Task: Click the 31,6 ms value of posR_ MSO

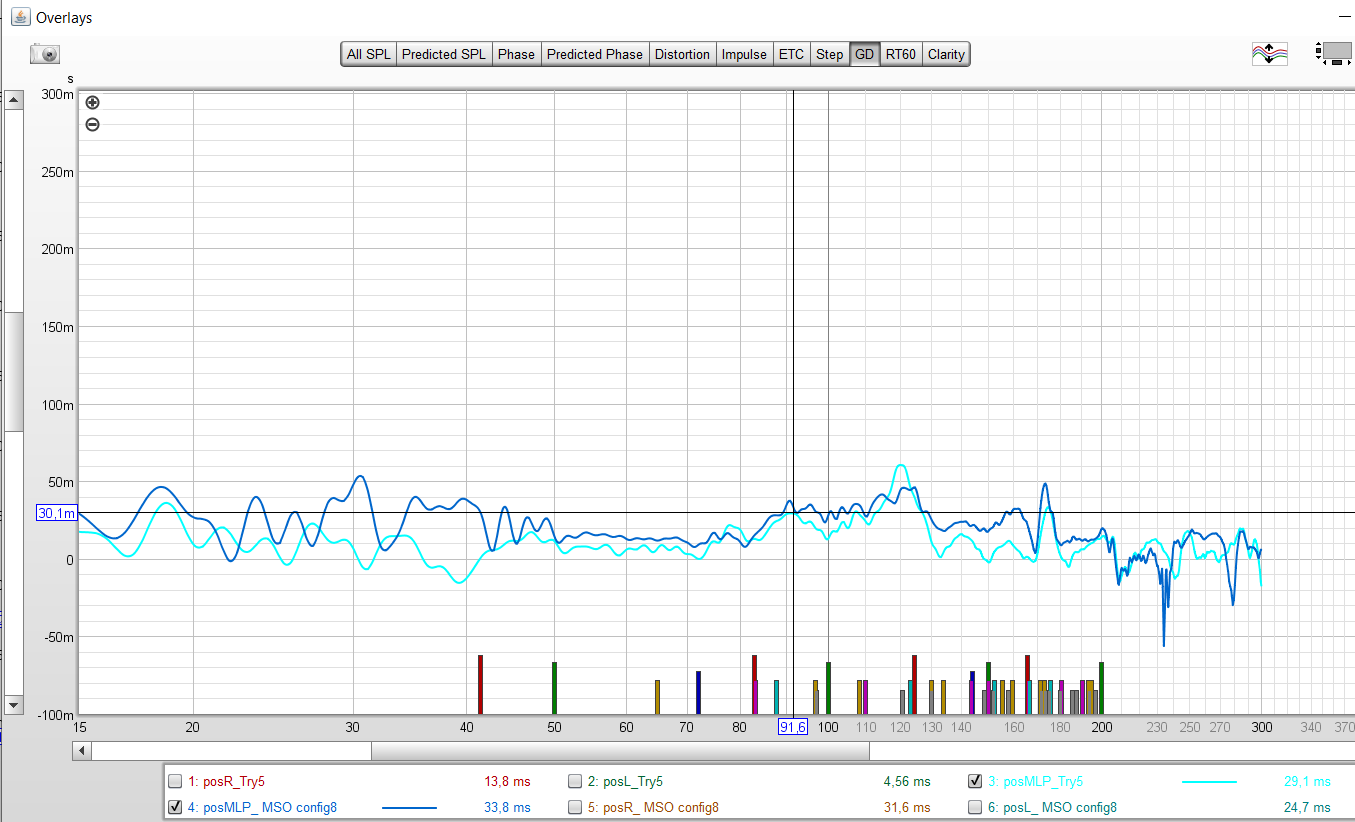Action: pyautogui.click(x=907, y=807)
